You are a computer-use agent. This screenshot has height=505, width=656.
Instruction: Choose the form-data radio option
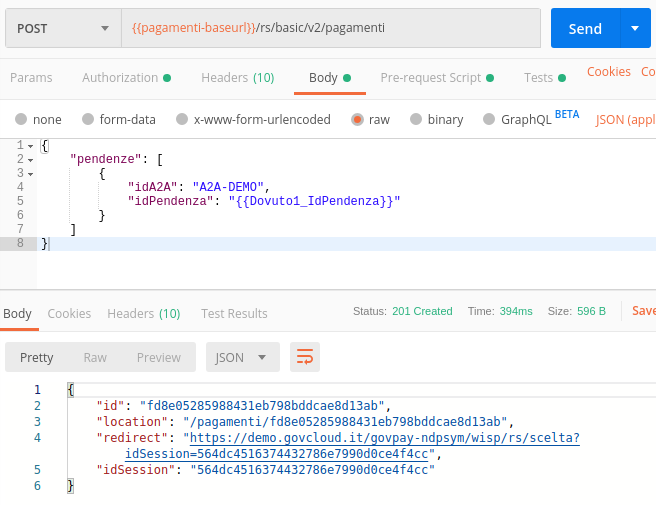click(x=88, y=119)
